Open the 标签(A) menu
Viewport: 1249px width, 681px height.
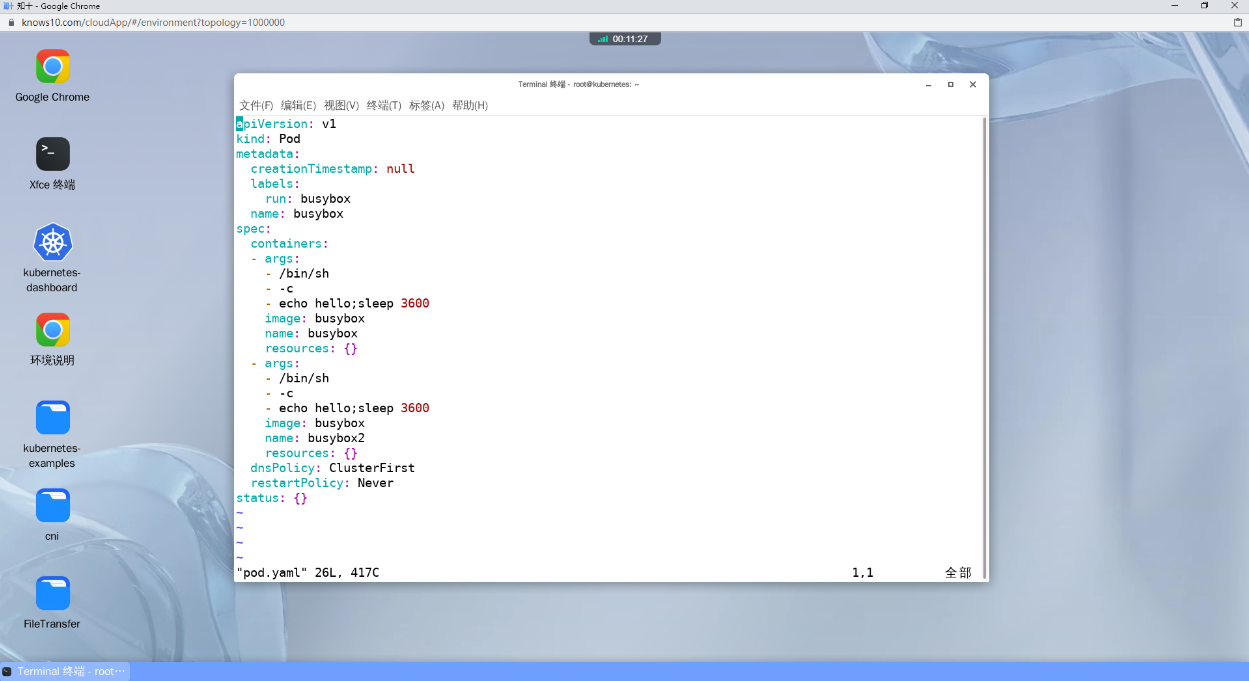[x=427, y=105]
